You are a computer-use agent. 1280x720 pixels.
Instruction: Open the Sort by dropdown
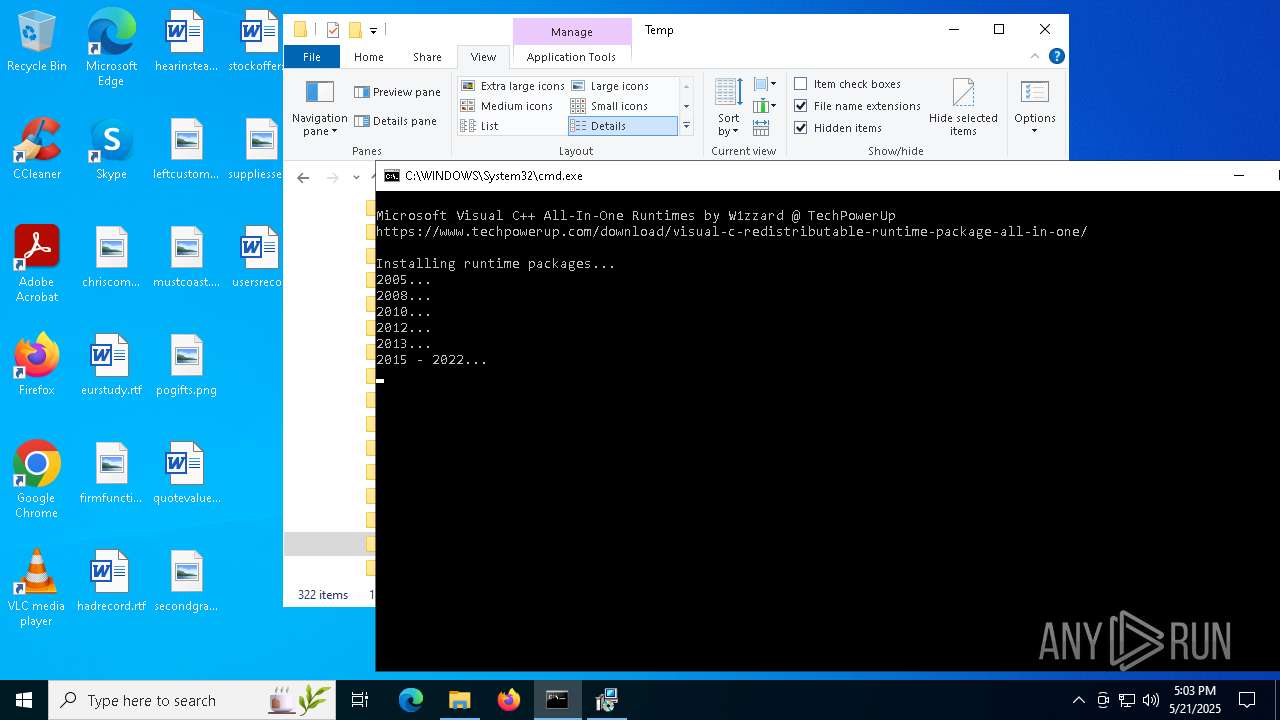pos(728,108)
